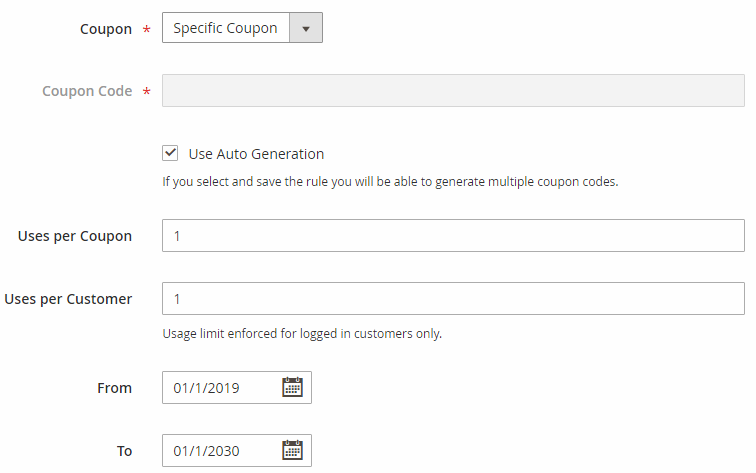This screenshot has width=756, height=473.
Task: Click the red asterisk beside Coupon Code
Action: [x=147, y=93]
